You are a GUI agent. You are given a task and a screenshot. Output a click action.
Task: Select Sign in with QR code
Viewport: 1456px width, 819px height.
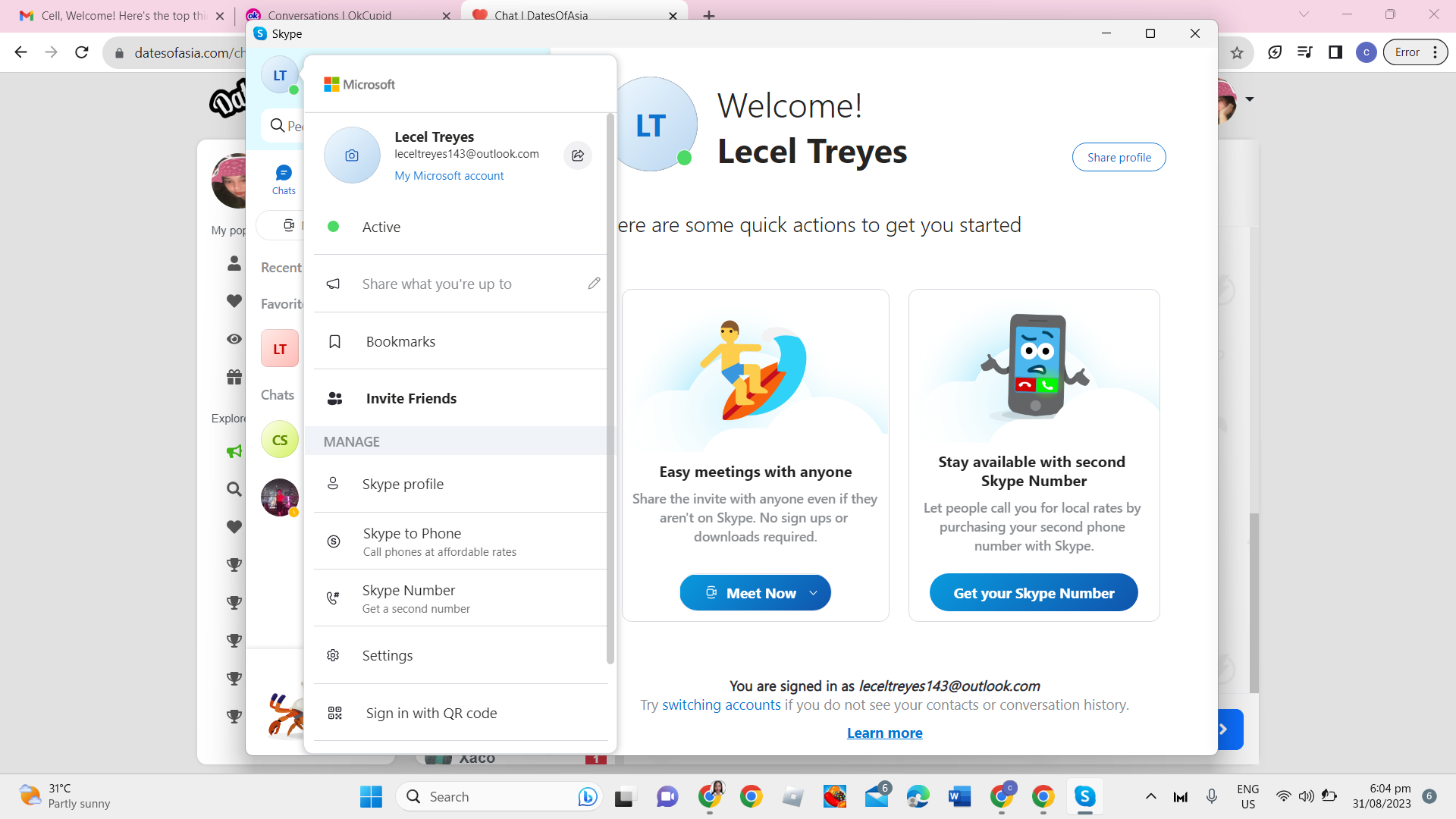pos(461,713)
